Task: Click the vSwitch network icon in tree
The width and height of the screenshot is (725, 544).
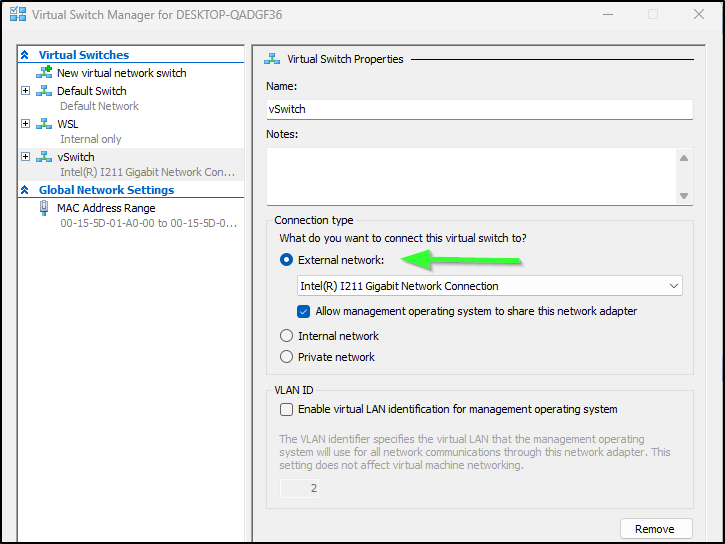Action: (44, 157)
